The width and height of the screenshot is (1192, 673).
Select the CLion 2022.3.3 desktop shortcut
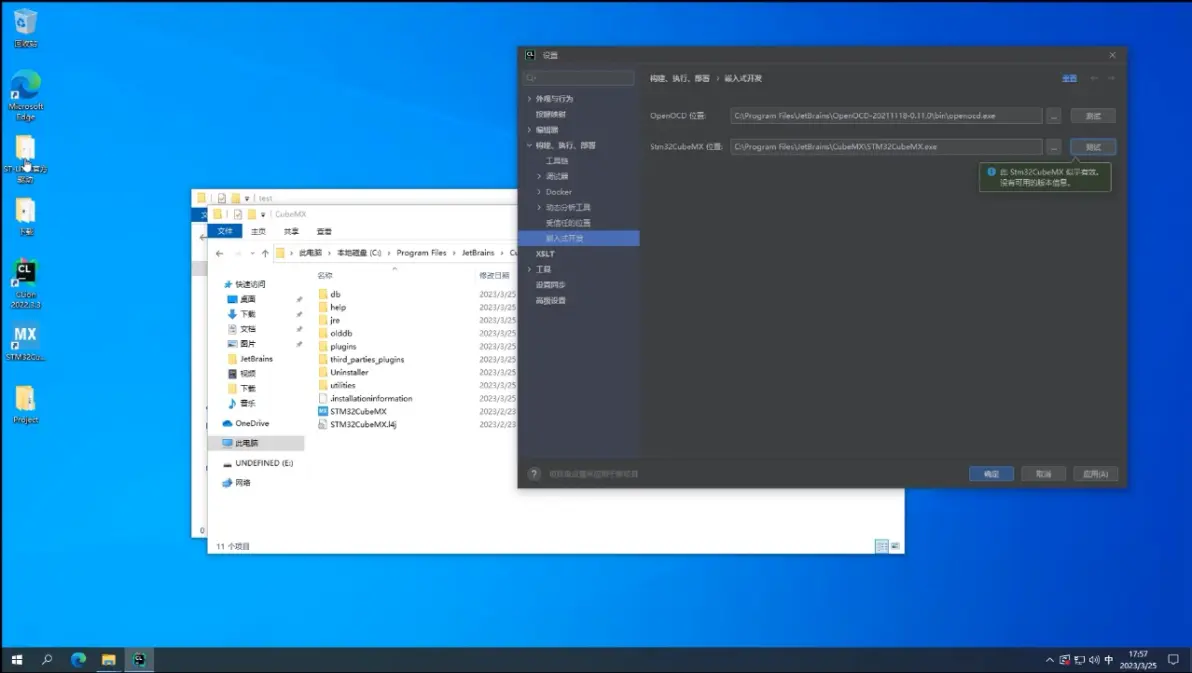coord(25,283)
